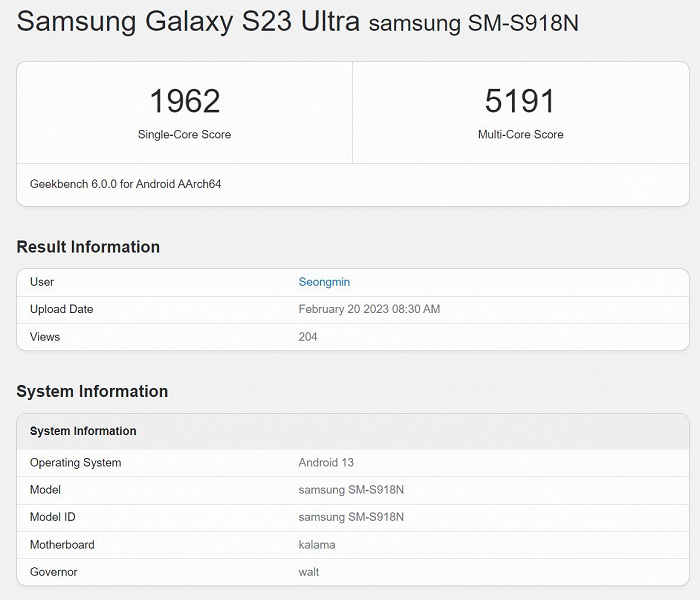The height and width of the screenshot is (600, 700).
Task: Click the 204 views count
Action: pos(308,337)
